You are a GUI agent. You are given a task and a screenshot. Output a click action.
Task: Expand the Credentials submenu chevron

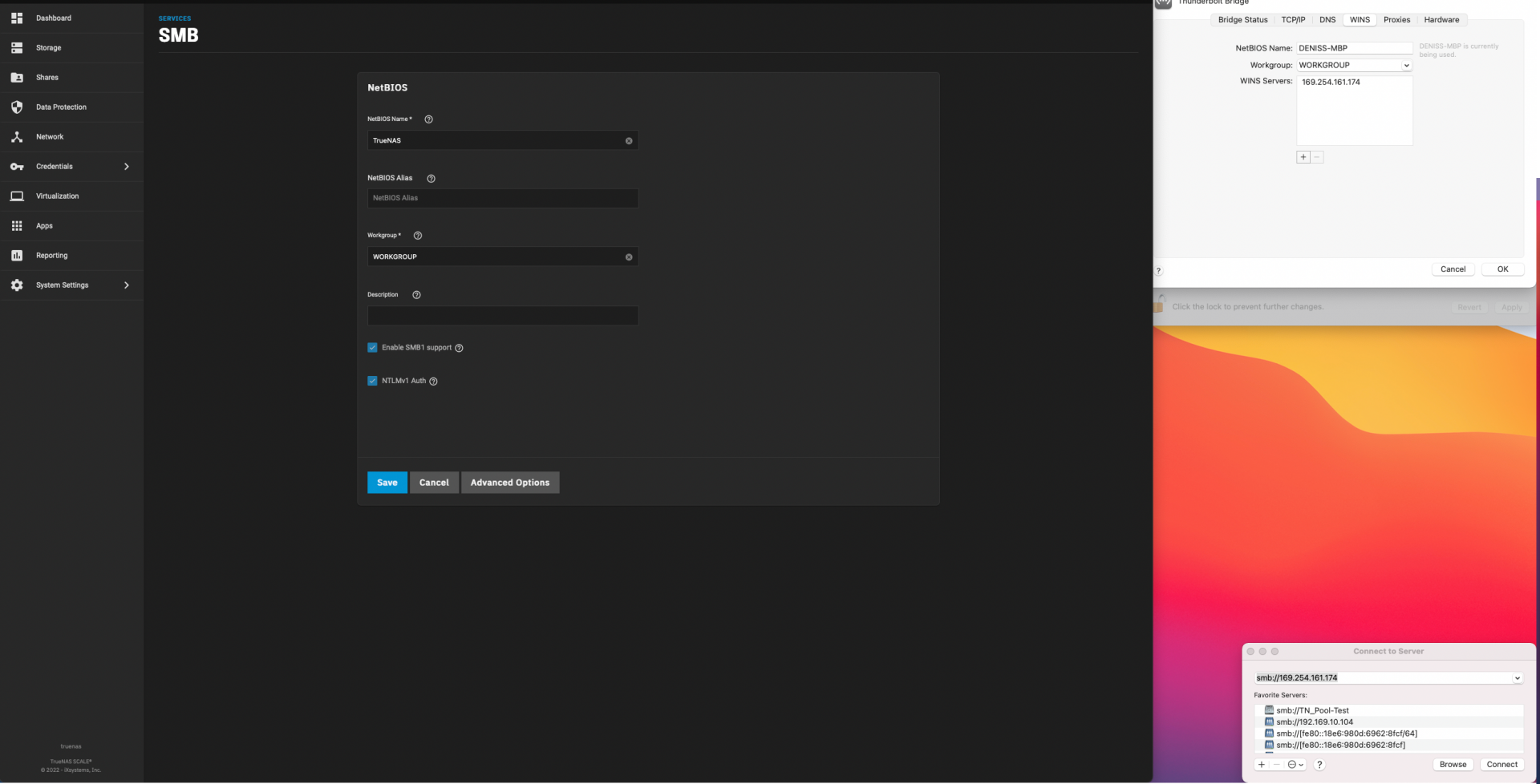126,167
